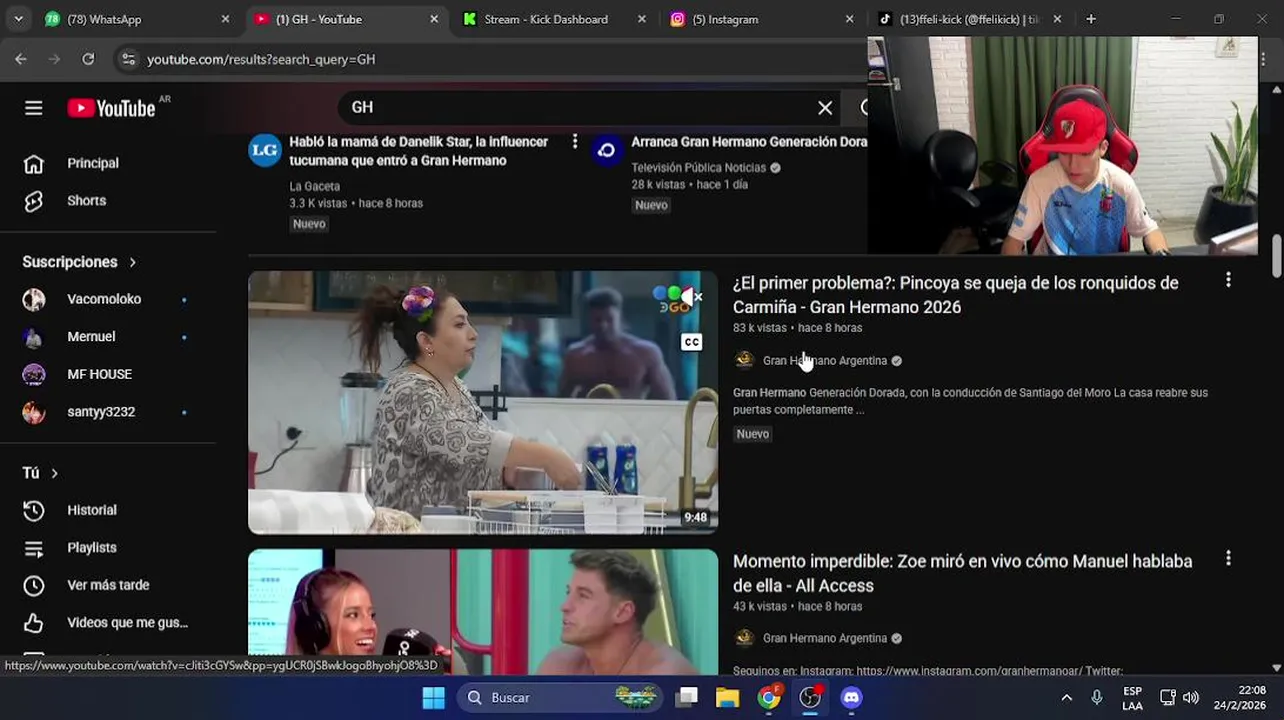Reload the page with refresh icon

[88, 59]
